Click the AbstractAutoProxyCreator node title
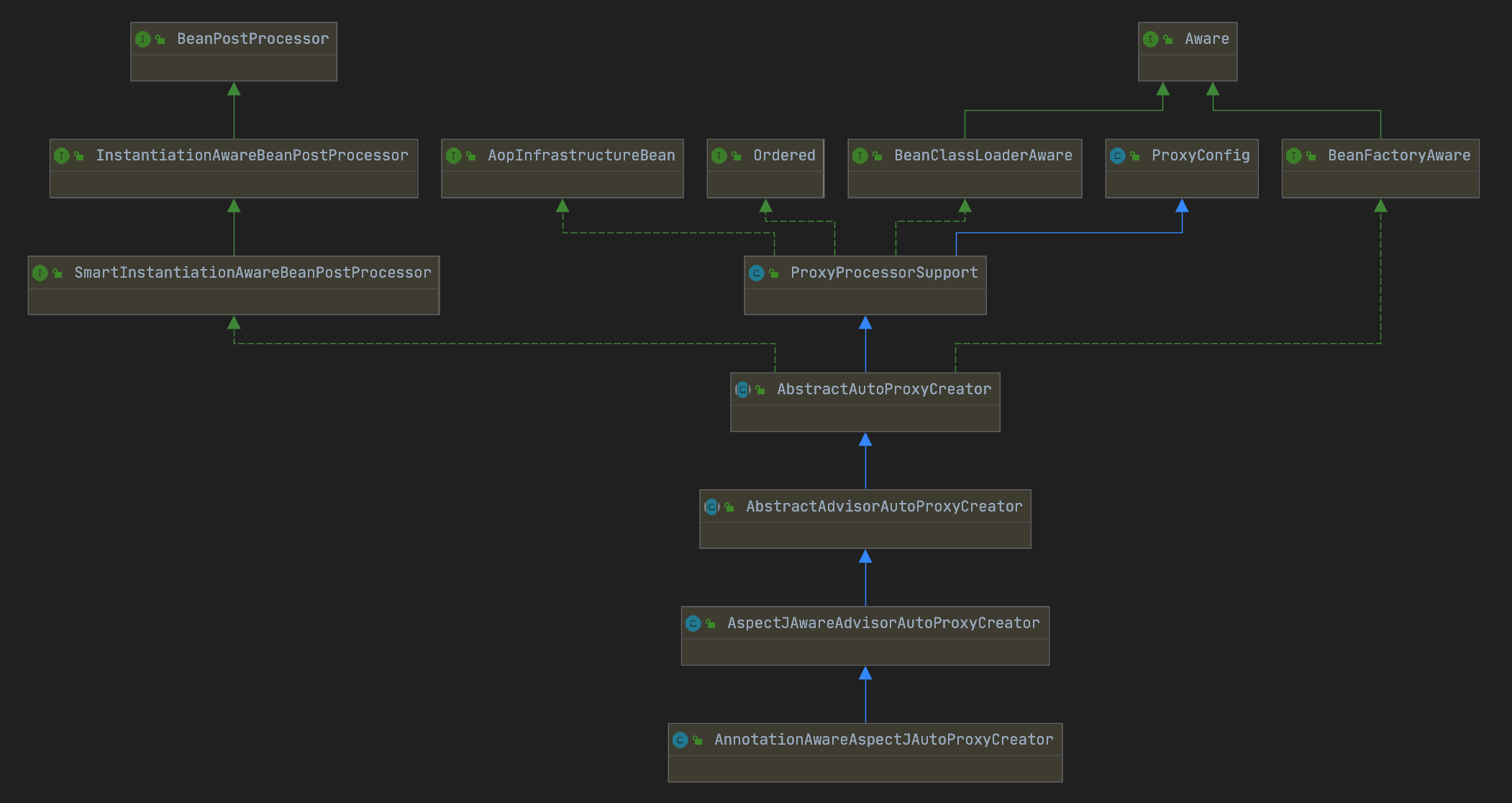 [883, 389]
